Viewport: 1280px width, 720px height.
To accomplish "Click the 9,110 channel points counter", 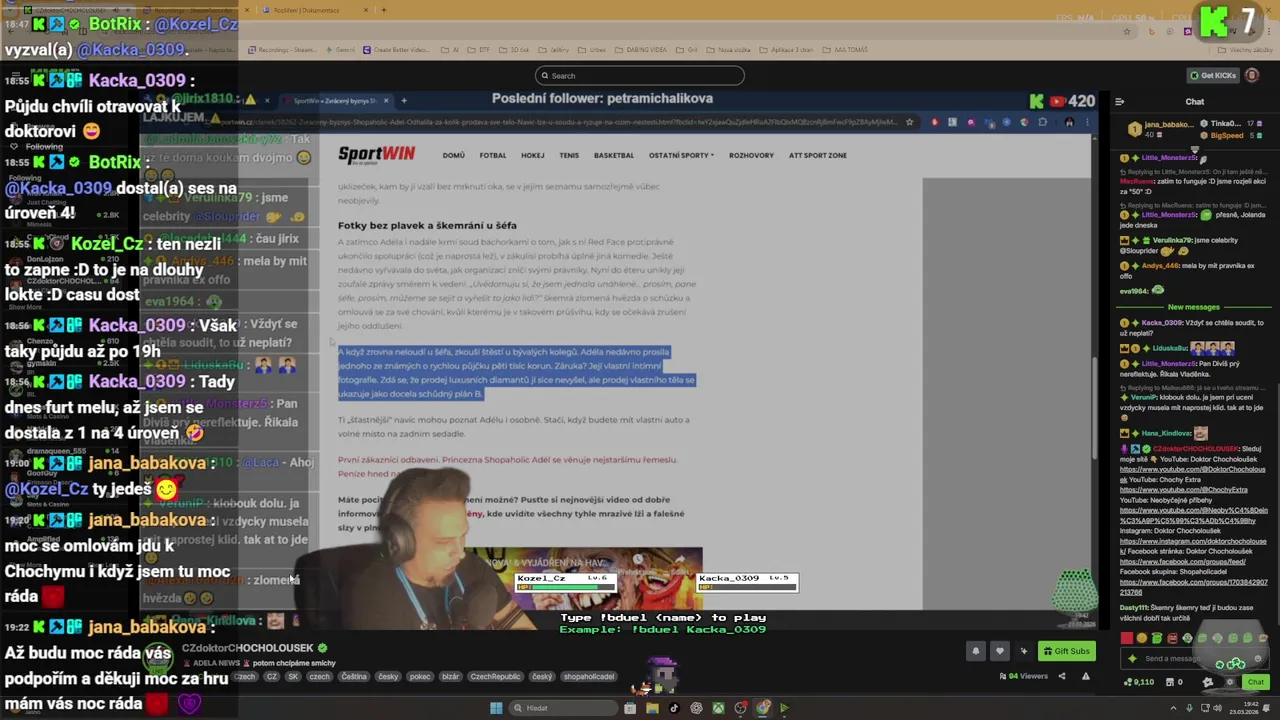I will click(x=1139, y=682).
